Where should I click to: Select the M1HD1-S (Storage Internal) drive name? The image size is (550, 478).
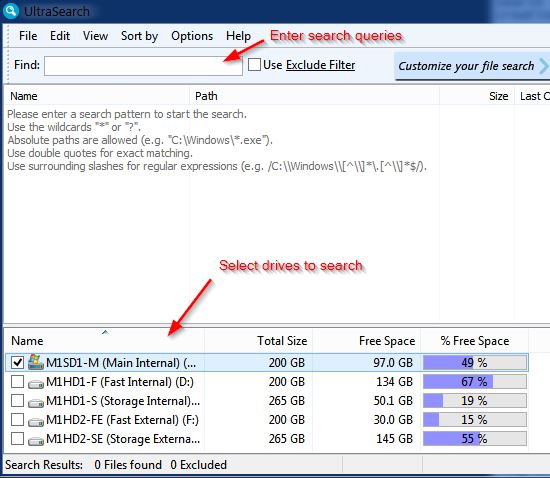[123, 401]
